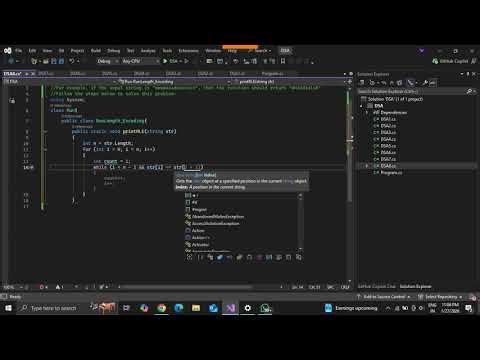
Task: Open the File menu
Action: tap(18, 51)
